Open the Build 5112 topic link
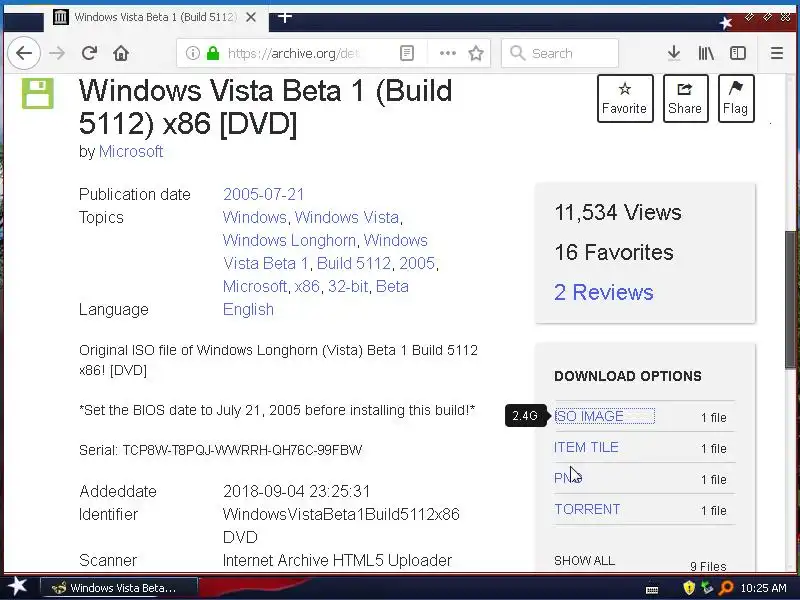The width and height of the screenshot is (800, 600). point(354,263)
